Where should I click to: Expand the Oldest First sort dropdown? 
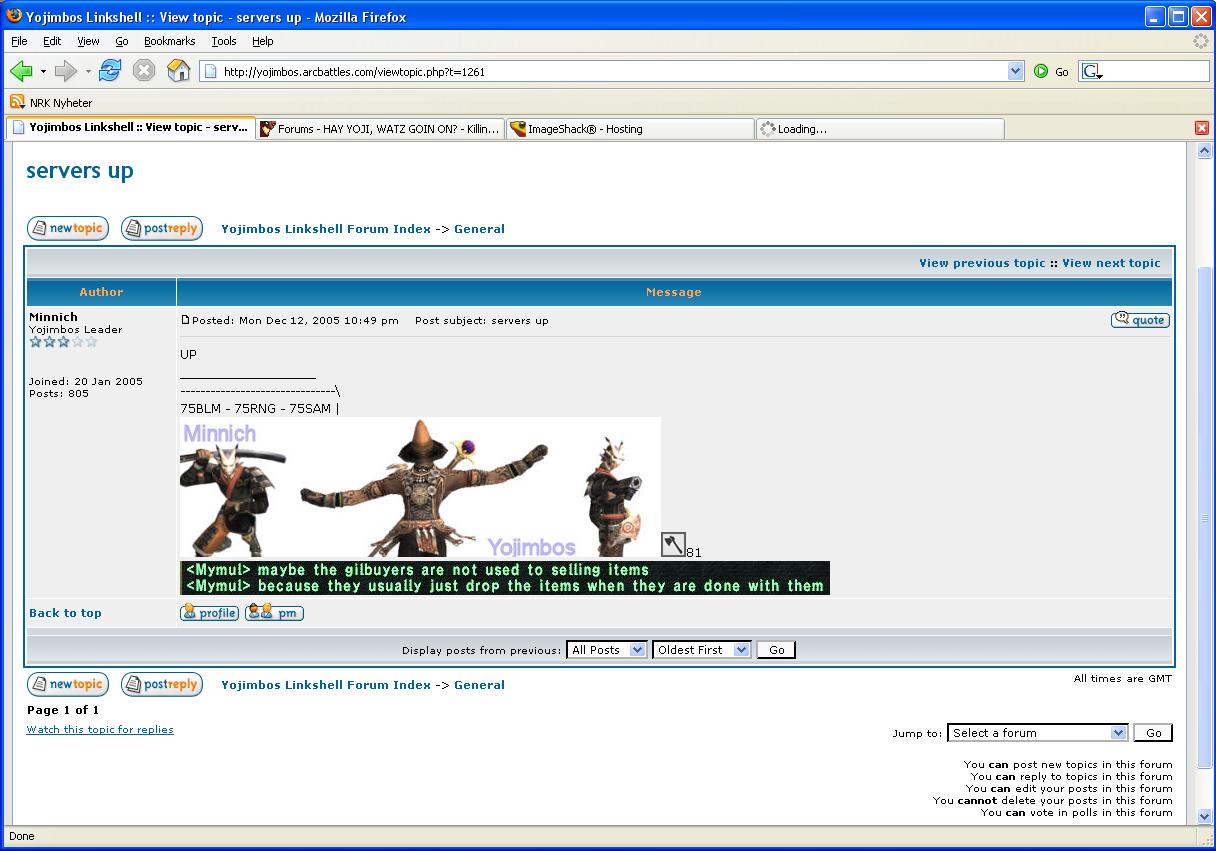coord(701,650)
